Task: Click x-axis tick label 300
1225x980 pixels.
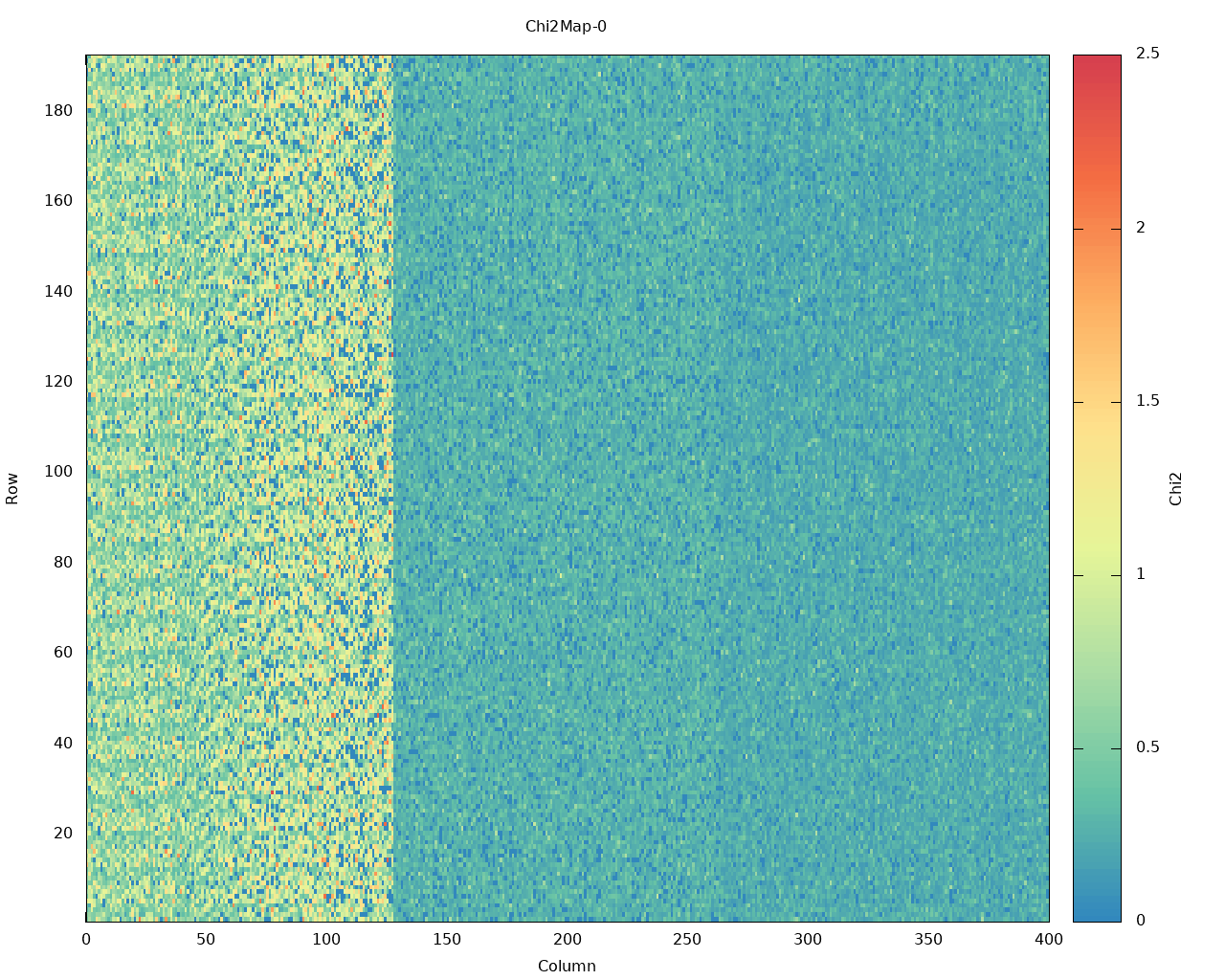Action: tap(808, 940)
